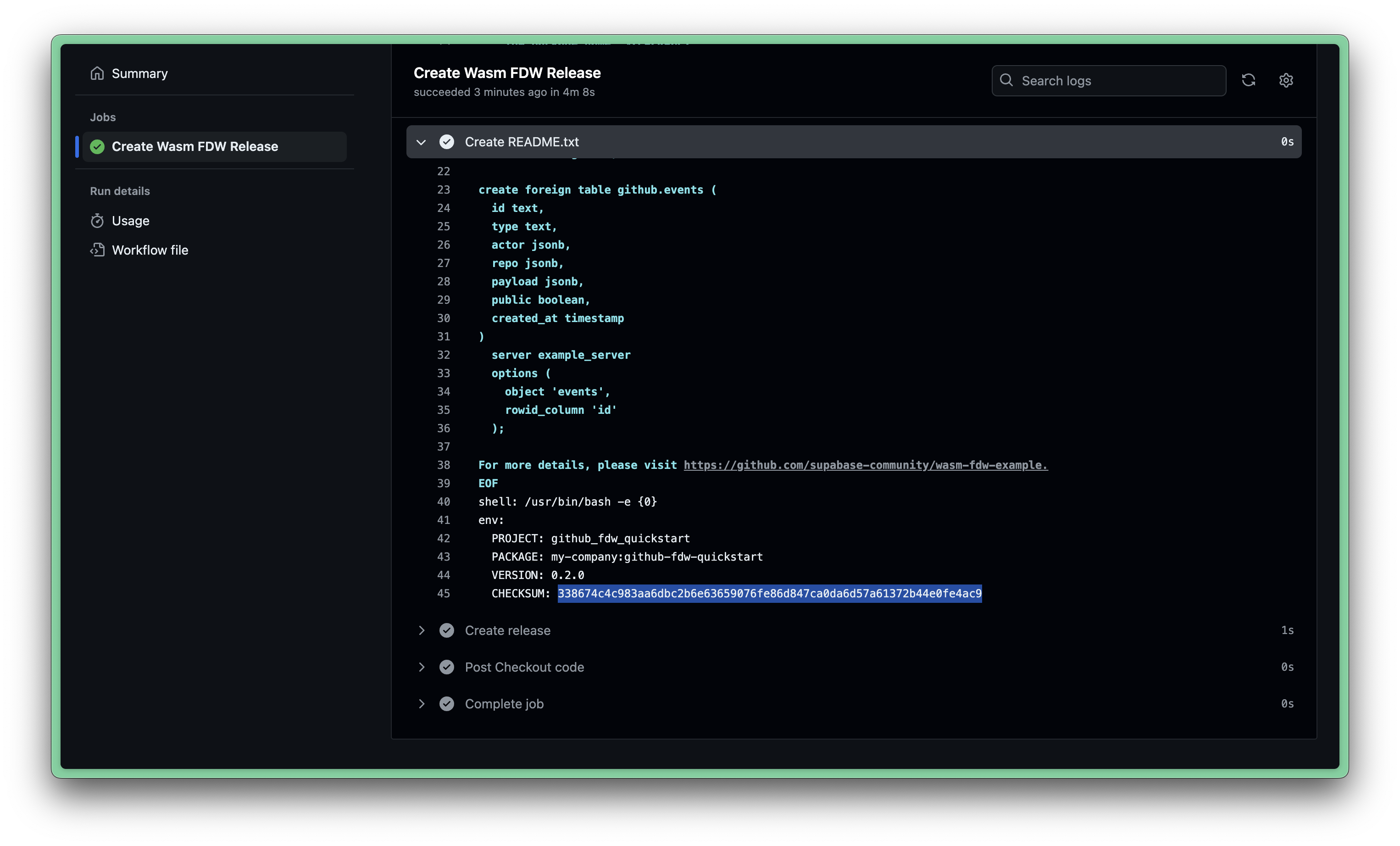Screen dimensions: 1400x846
Task: Expand the Complete job step
Action: (421, 703)
